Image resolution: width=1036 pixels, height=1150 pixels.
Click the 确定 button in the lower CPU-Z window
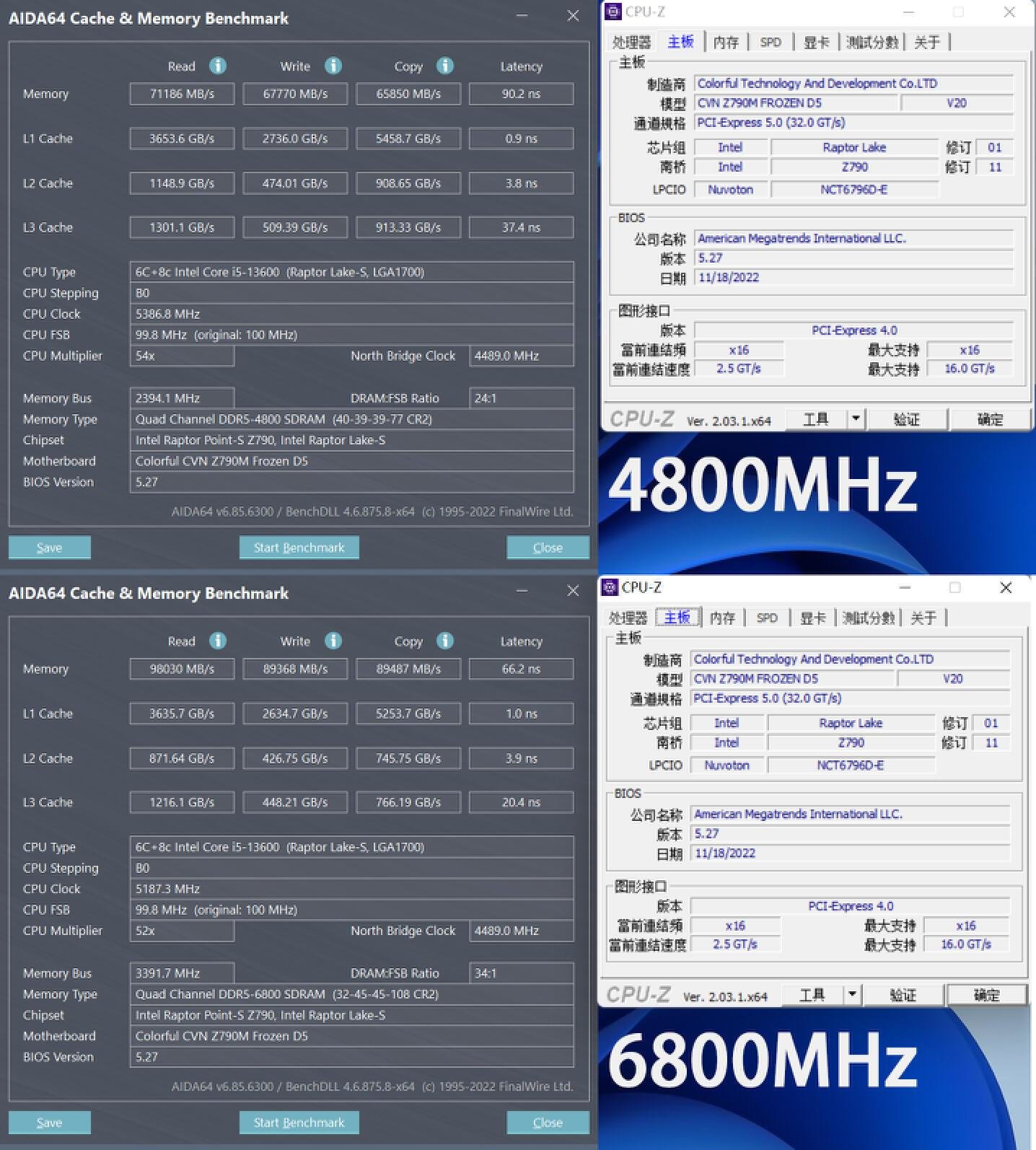click(x=986, y=994)
